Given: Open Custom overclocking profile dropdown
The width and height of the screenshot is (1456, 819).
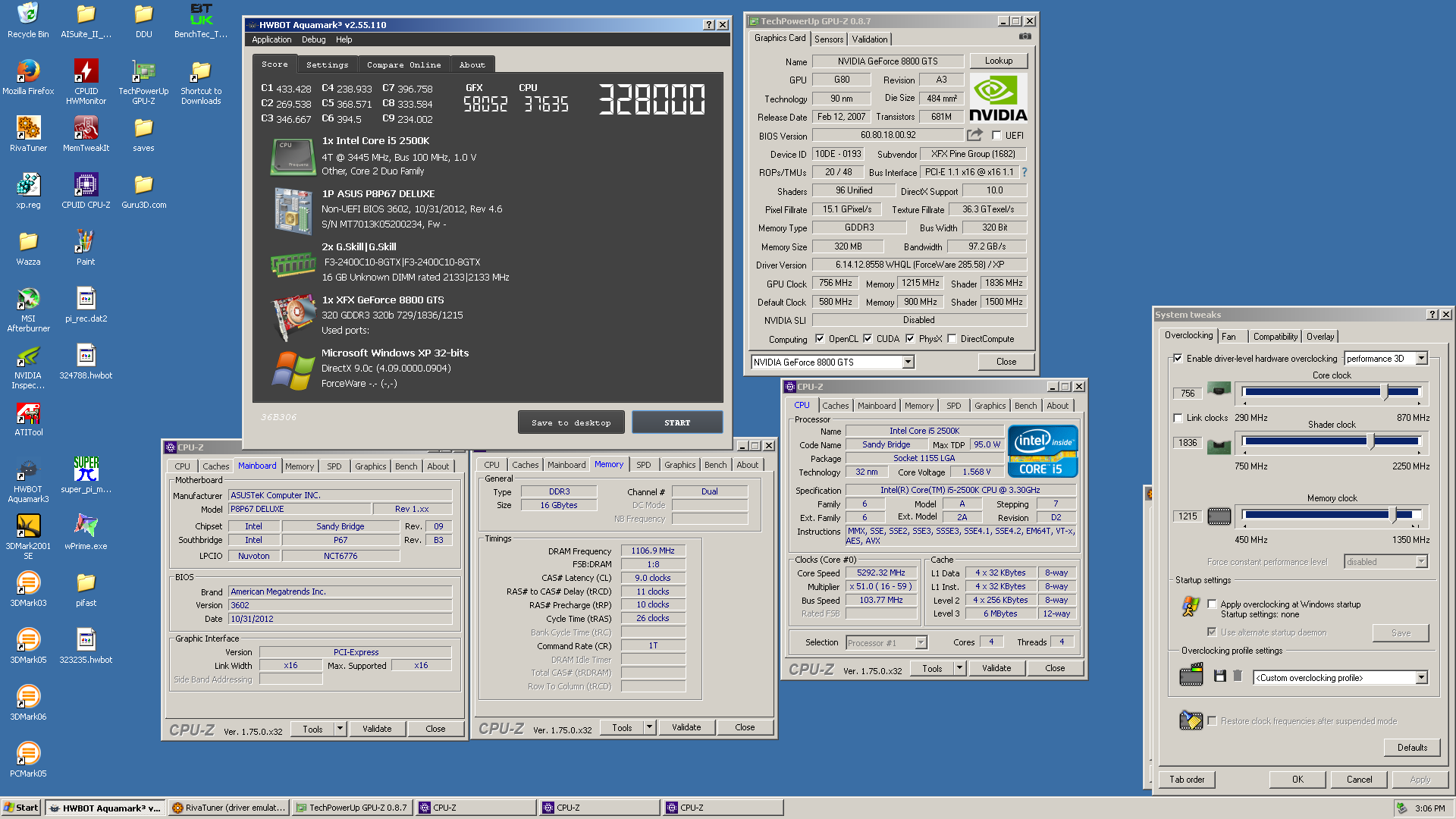Looking at the screenshot, I should pyautogui.click(x=1341, y=678).
